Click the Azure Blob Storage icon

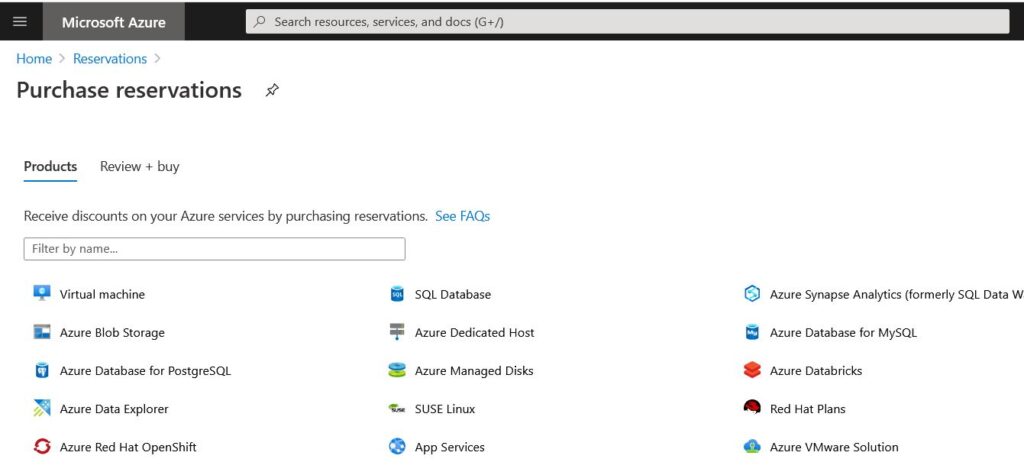42,332
